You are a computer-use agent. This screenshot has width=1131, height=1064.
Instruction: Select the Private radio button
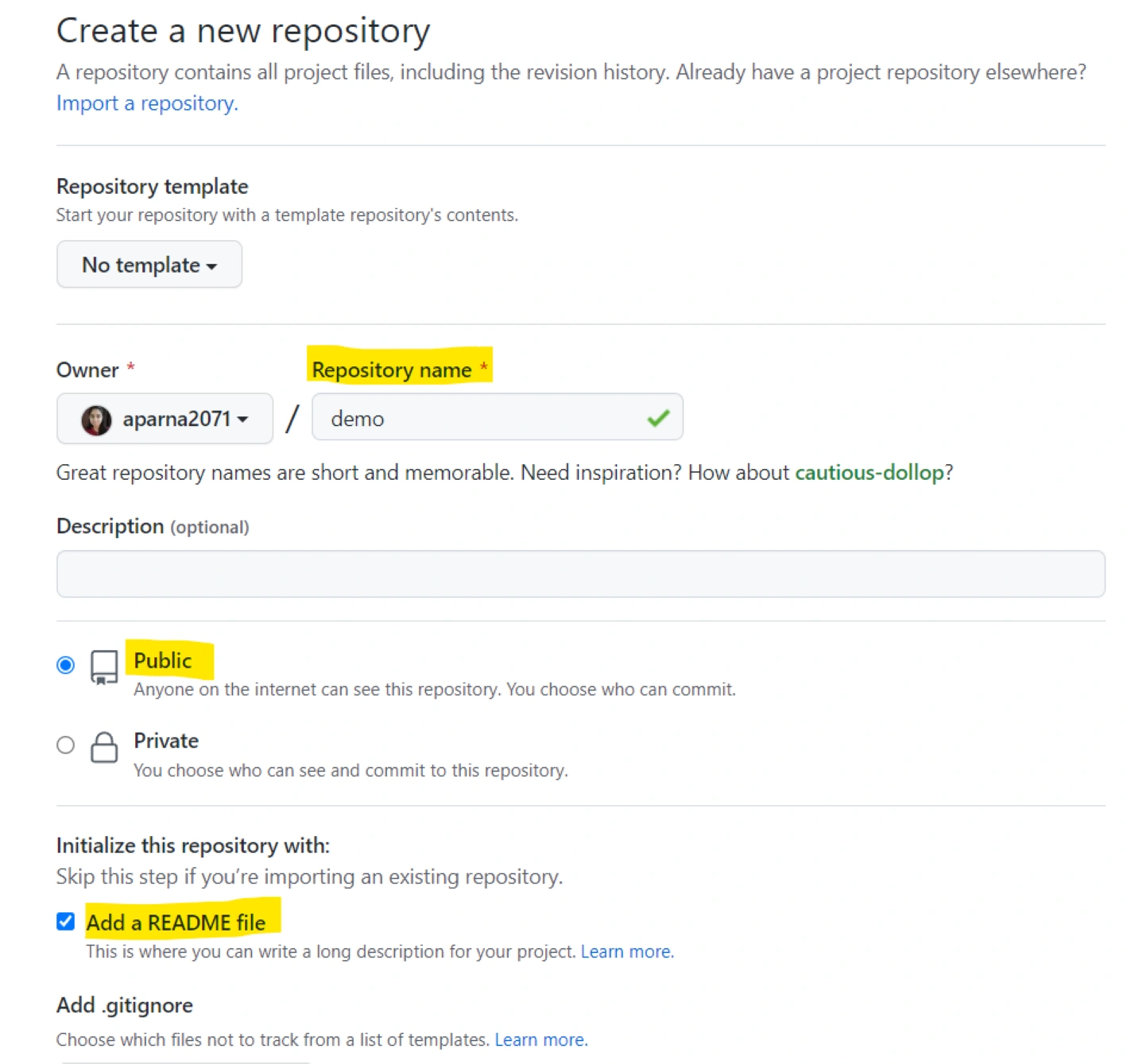(66, 745)
